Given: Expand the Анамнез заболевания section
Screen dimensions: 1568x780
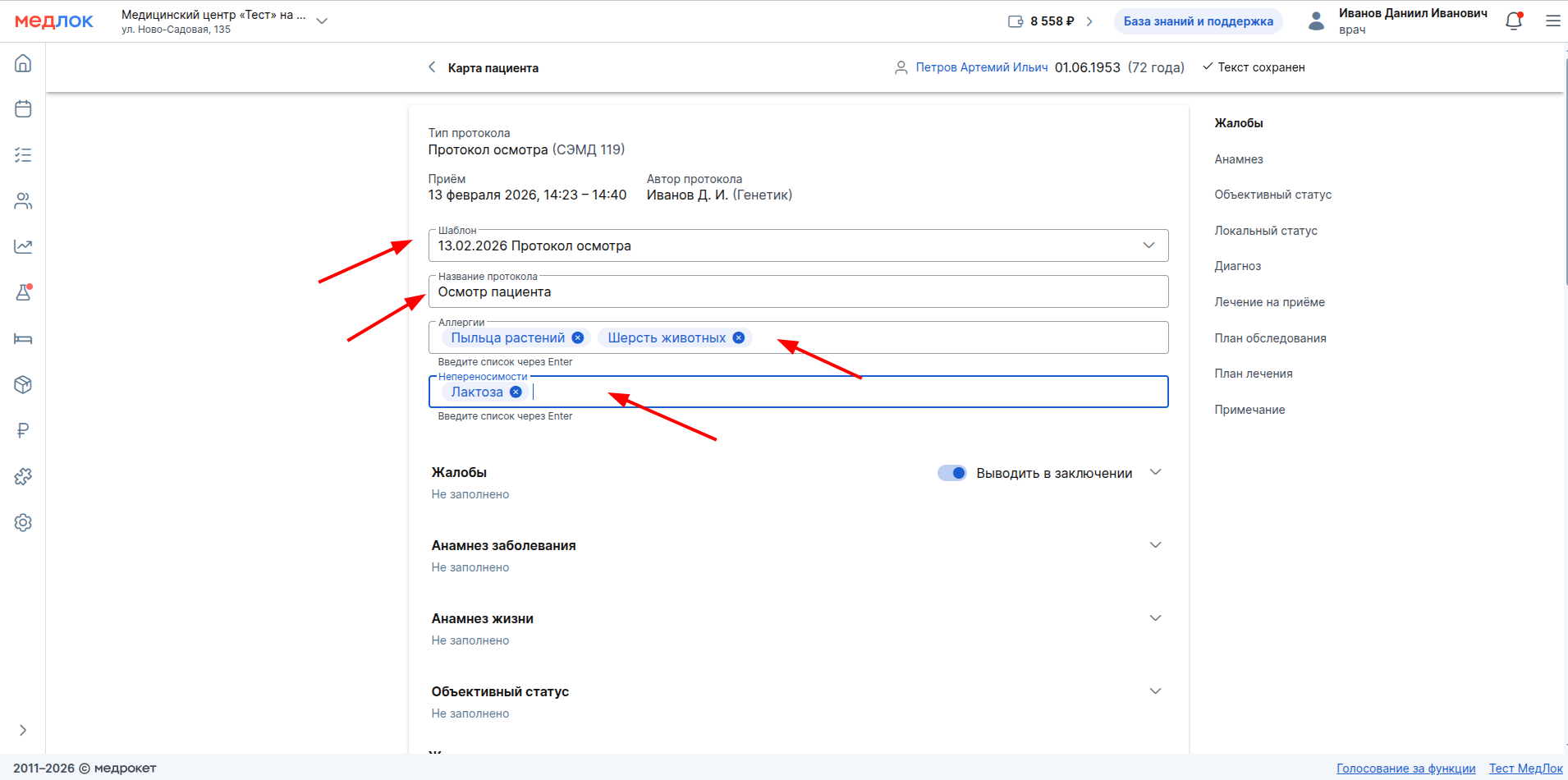Looking at the screenshot, I should click(x=1155, y=545).
